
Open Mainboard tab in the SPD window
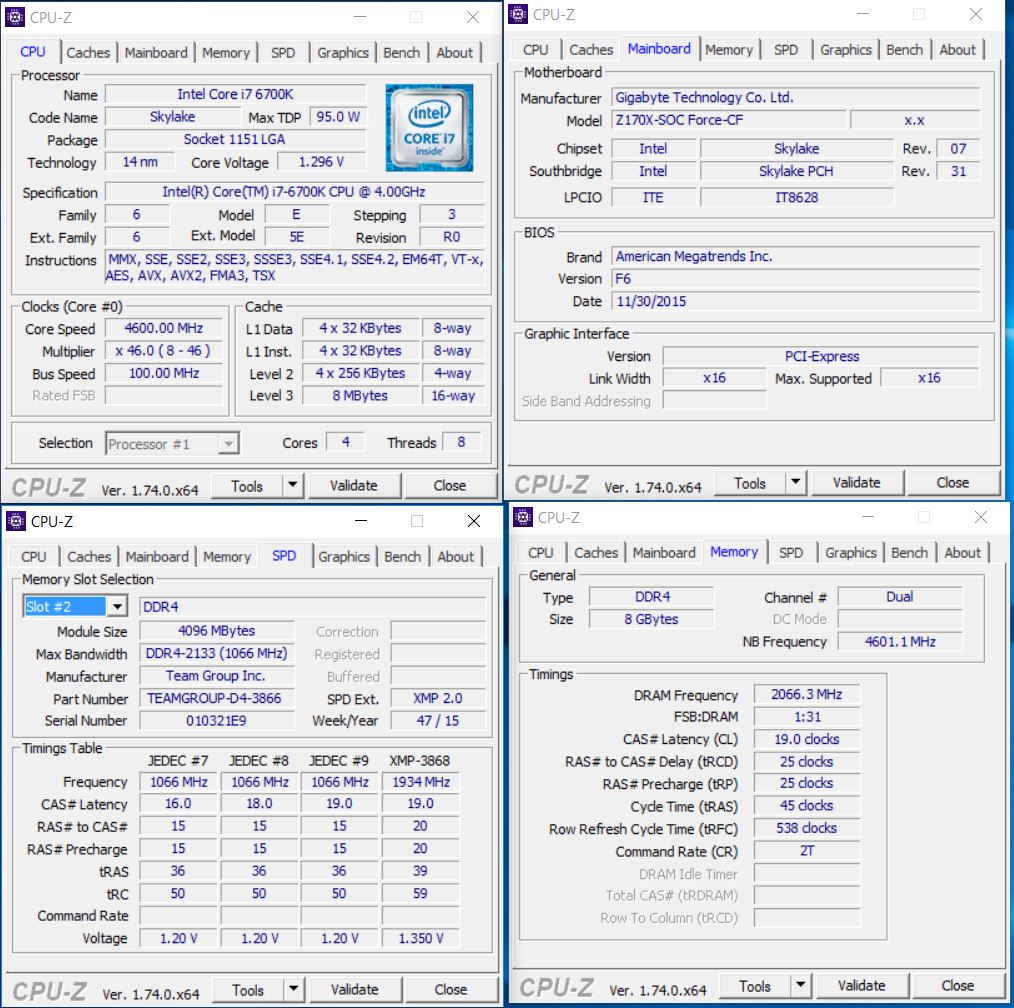click(157, 557)
